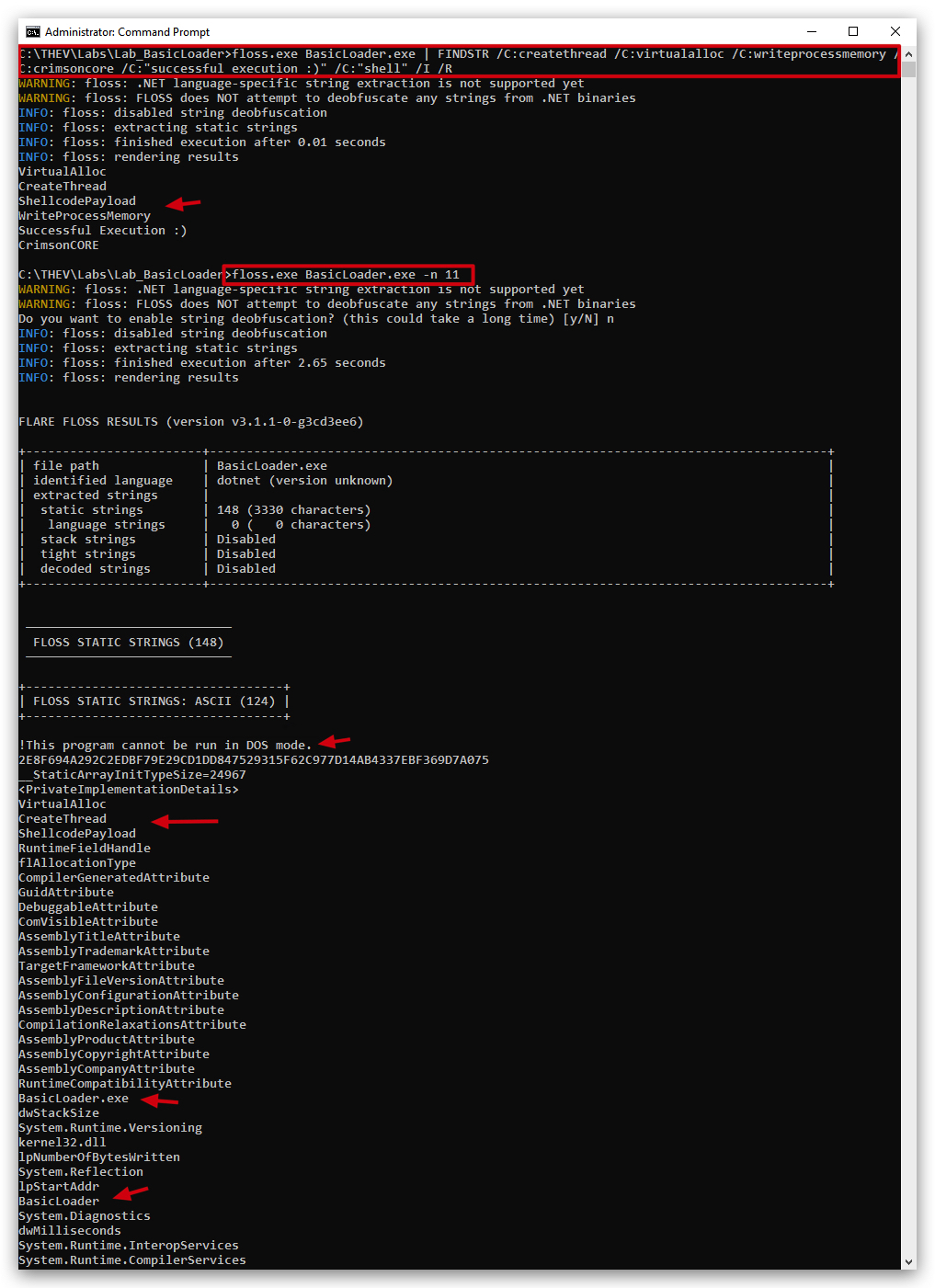
Task: Click the scrollbar down arrow
Action: point(908,1262)
